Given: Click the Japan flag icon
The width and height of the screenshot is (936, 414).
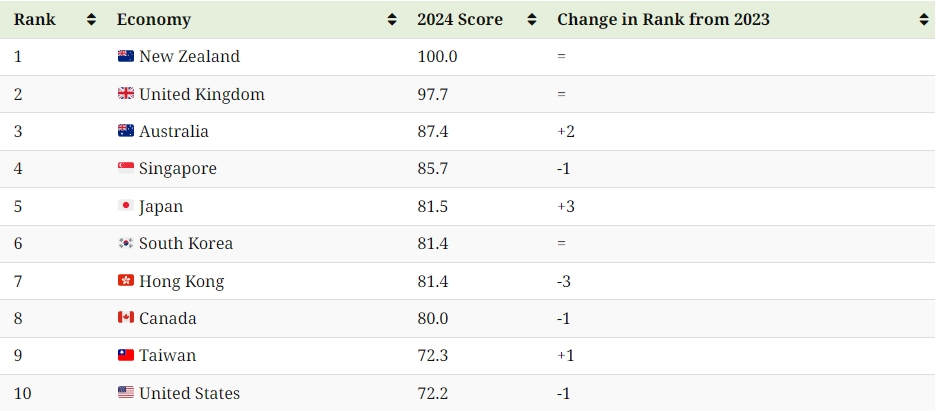Looking at the screenshot, I should pos(126,206).
